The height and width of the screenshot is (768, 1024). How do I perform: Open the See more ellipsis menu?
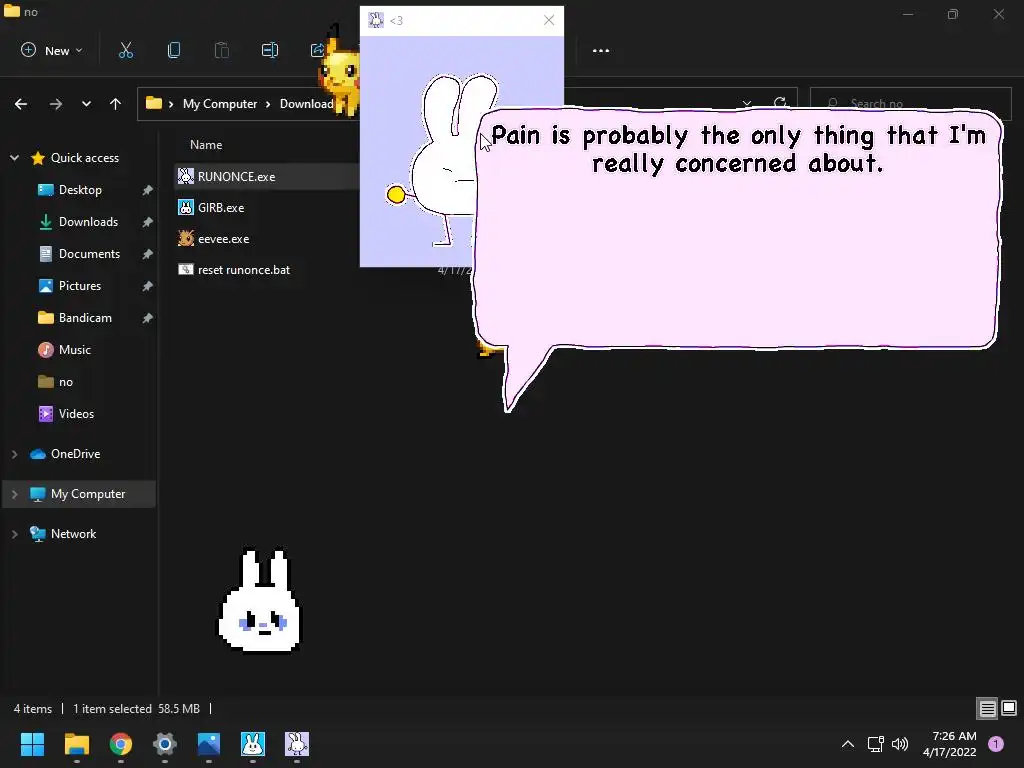pos(601,50)
